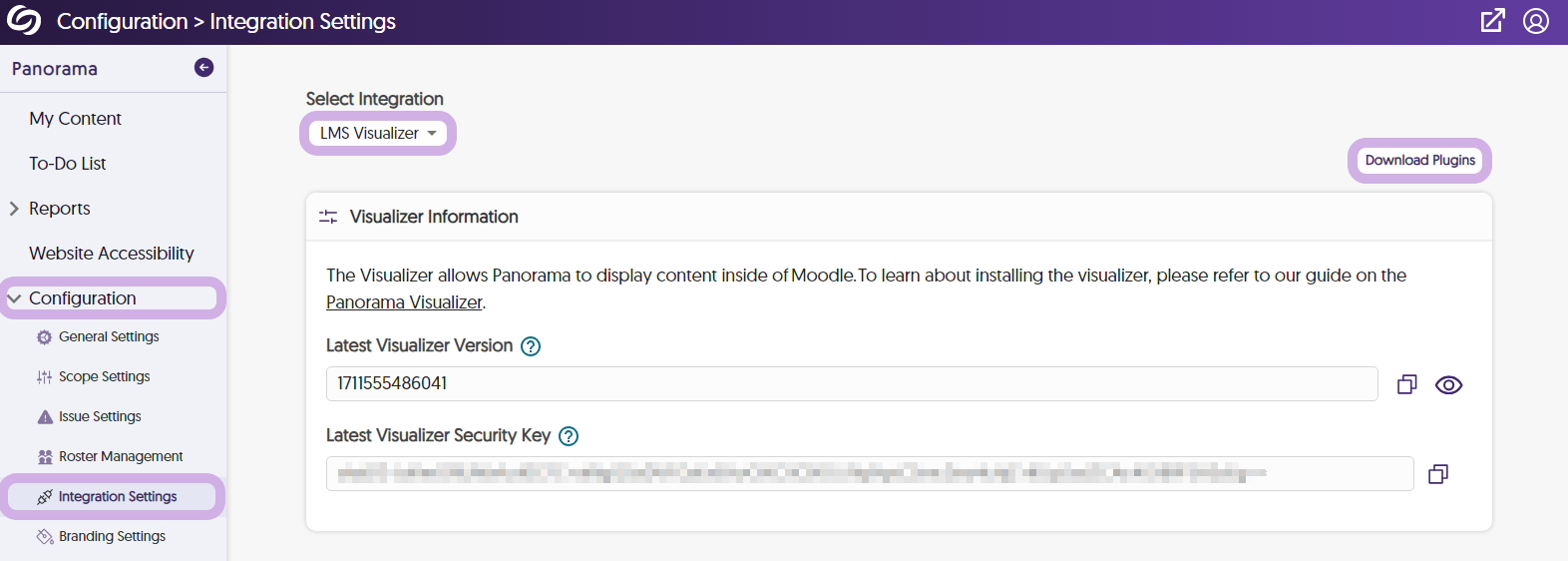Select Branding Settings in sidebar
This screenshot has height=561, width=1568.
(112, 536)
